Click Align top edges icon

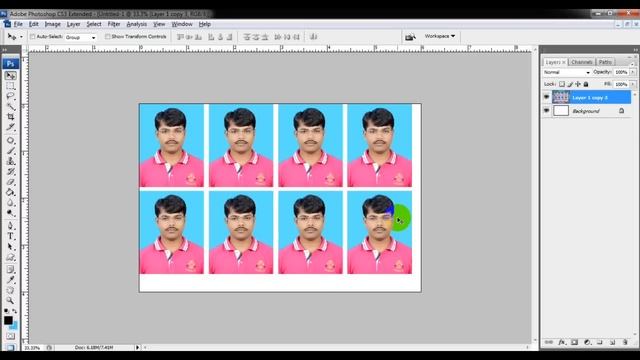(180, 37)
